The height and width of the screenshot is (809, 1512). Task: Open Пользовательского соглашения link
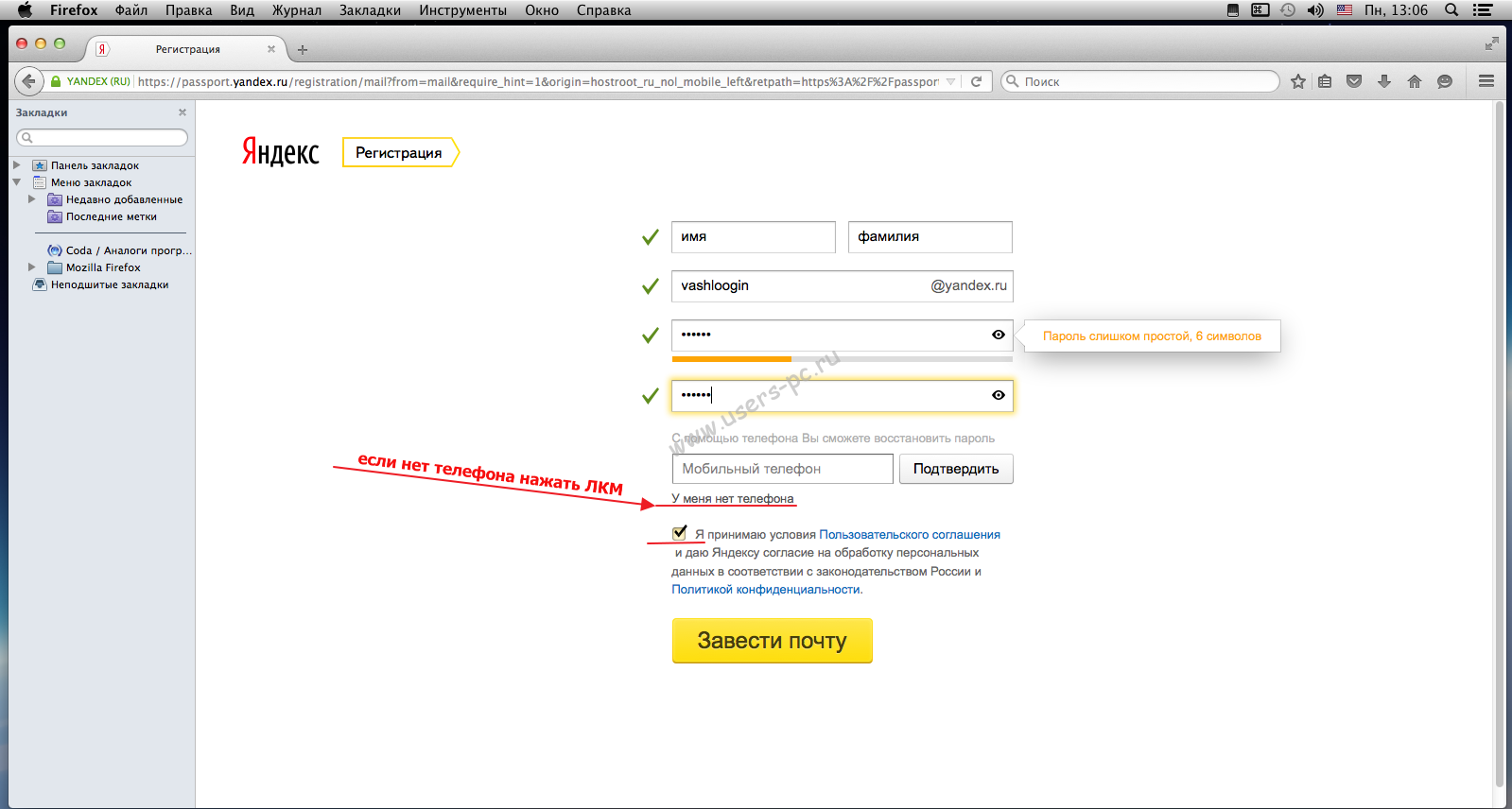pyautogui.click(x=910, y=534)
